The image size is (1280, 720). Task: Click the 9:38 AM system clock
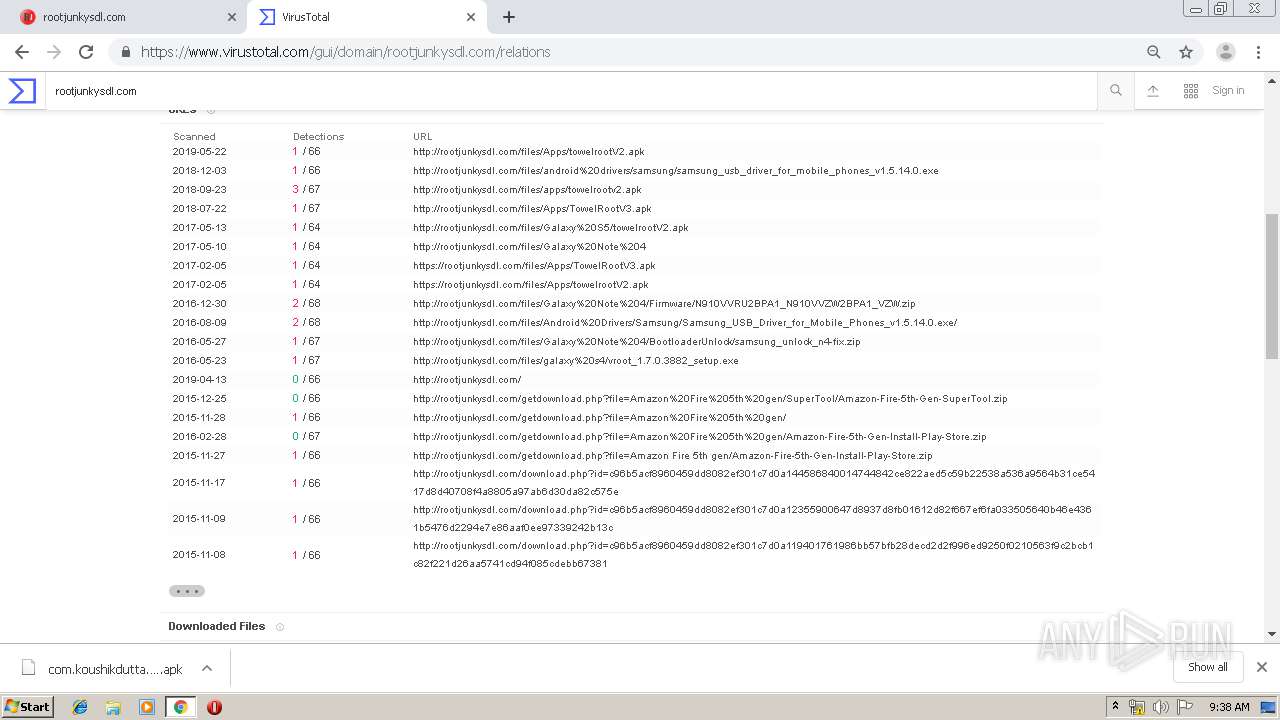pos(1229,707)
